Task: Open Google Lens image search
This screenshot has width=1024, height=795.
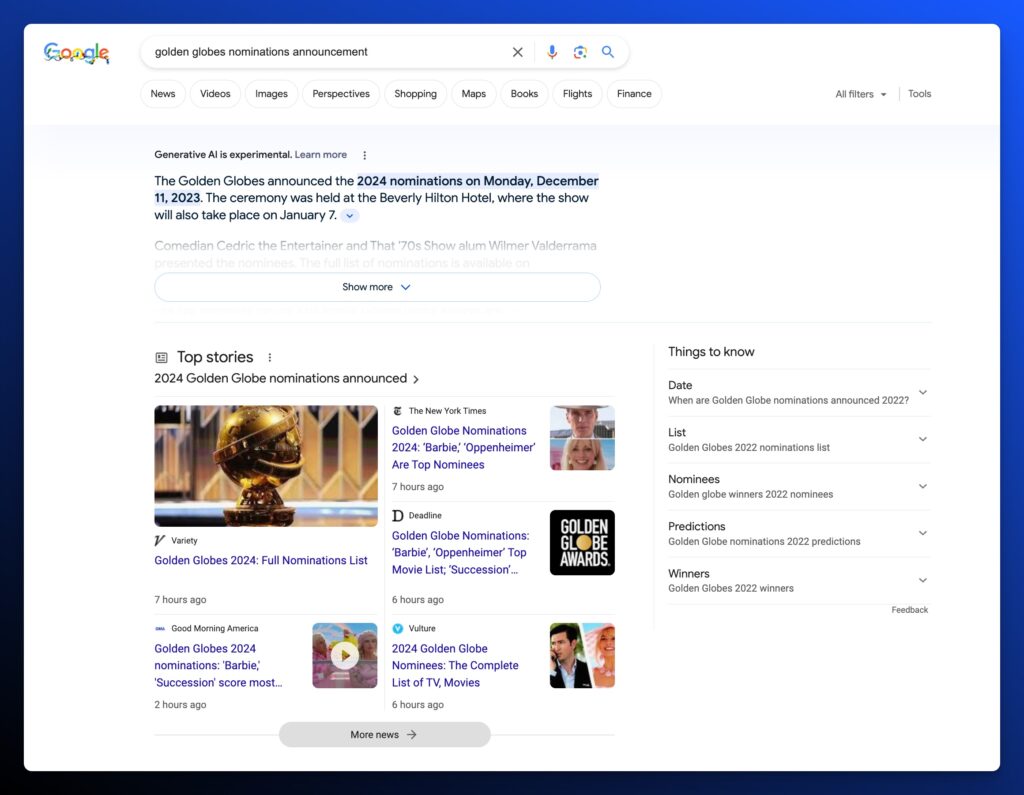Action: point(579,52)
